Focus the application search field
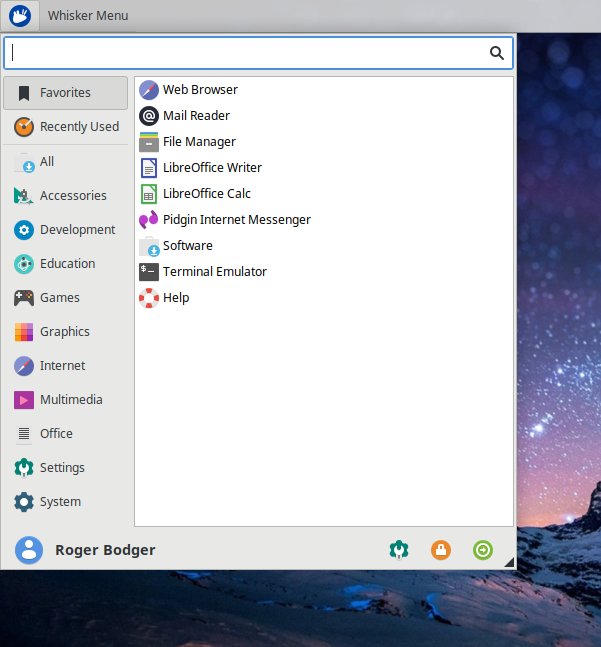The height and width of the screenshot is (647, 601). tap(250, 53)
